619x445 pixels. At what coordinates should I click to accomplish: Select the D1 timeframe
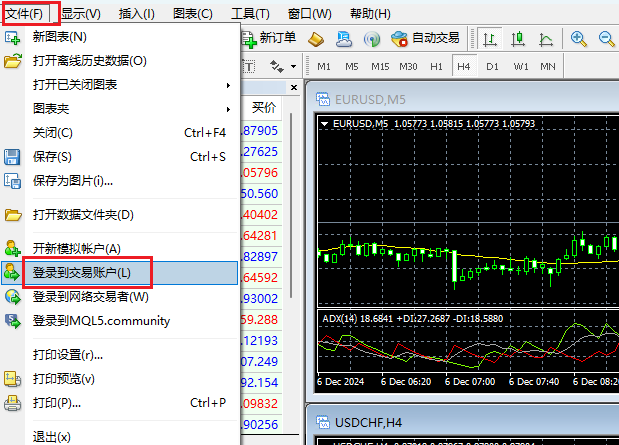492,67
